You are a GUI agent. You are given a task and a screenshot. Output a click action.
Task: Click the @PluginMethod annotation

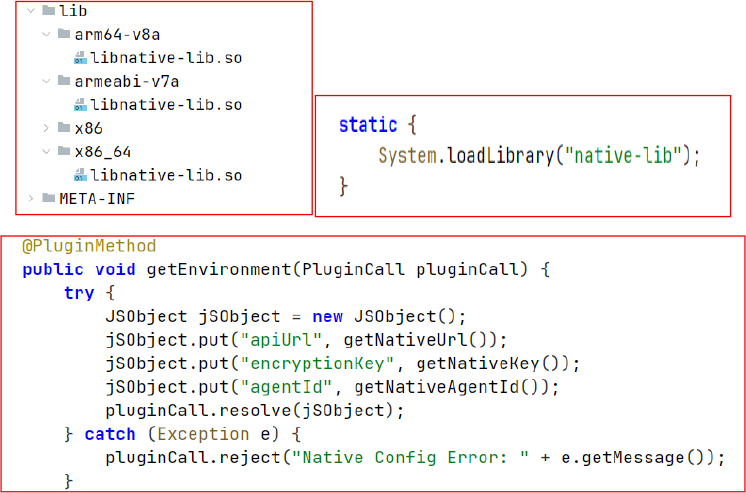[x=89, y=246]
